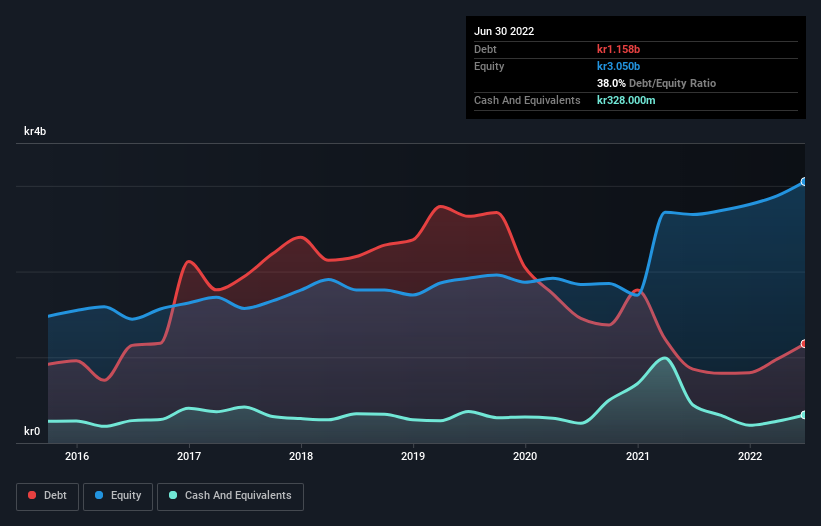
Task: Select the red Debt endpoint marker on chart
Action: [804, 344]
